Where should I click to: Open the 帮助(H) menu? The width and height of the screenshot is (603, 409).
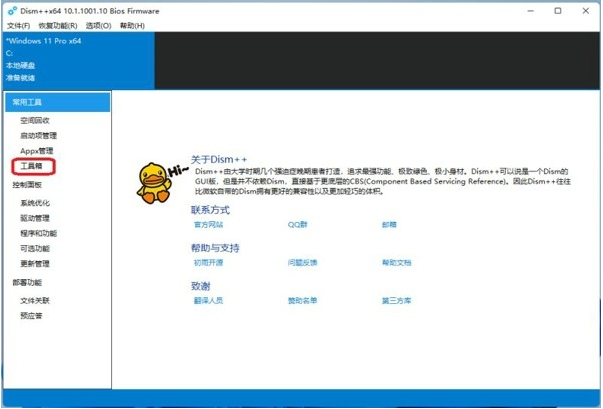132,25
